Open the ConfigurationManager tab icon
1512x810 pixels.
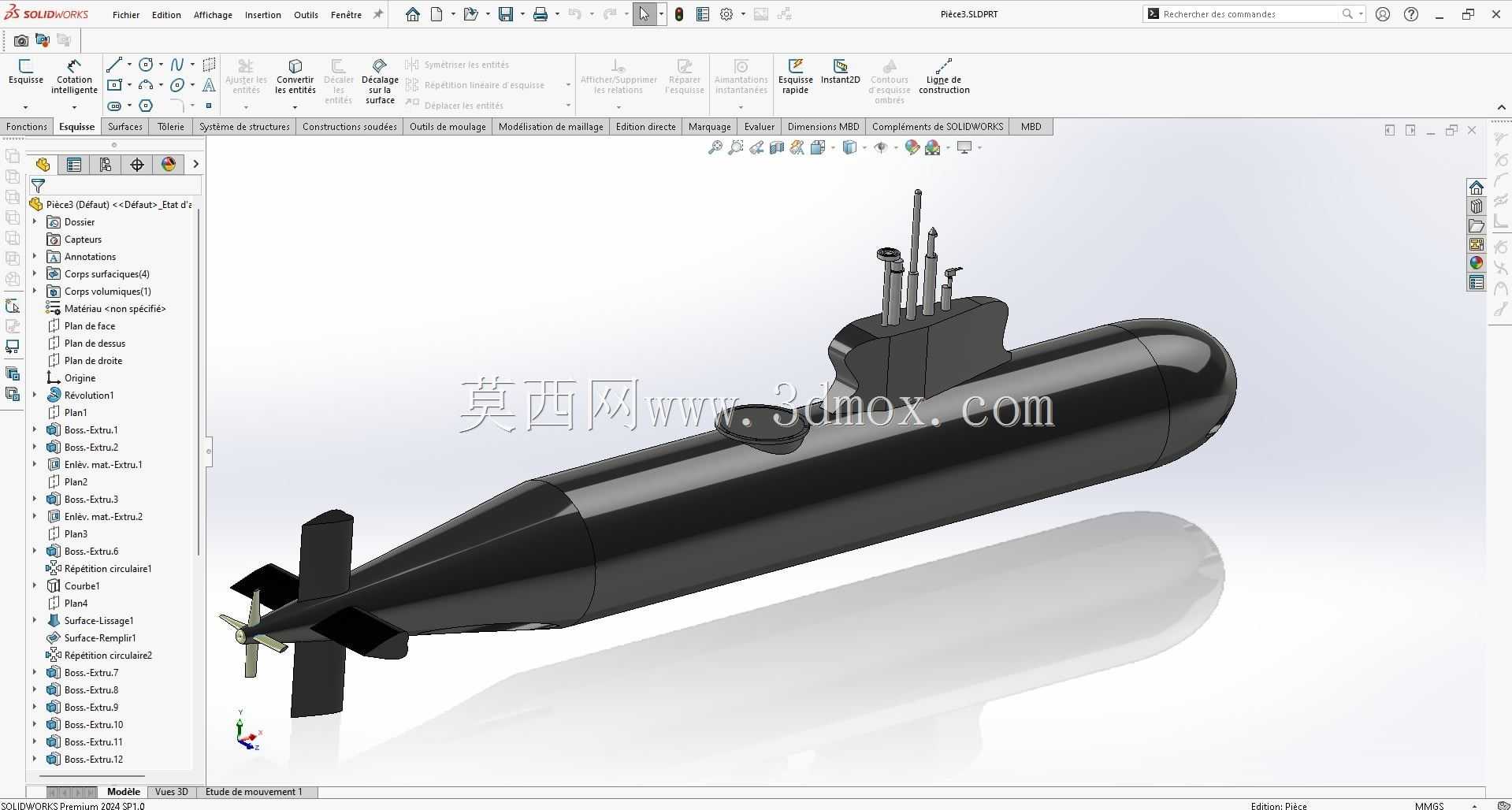(x=106, y=164)
